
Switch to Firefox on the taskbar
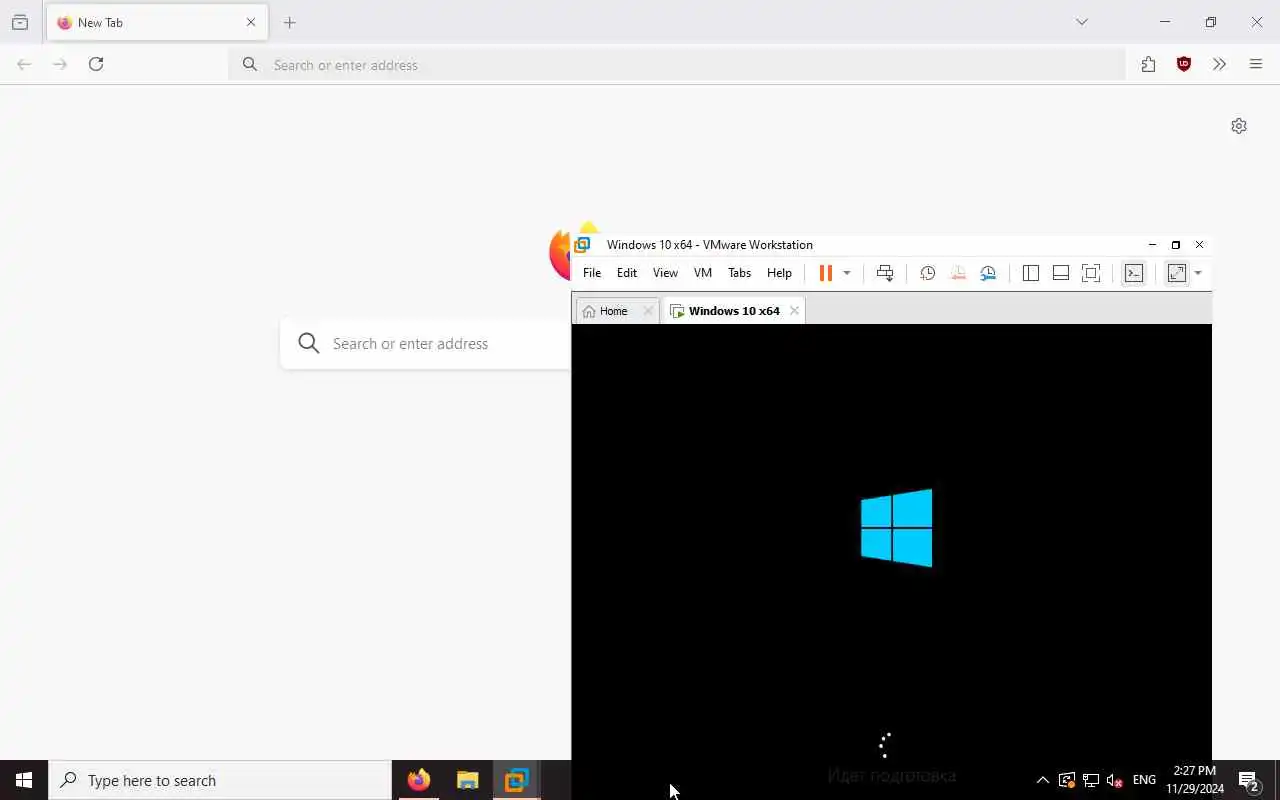point(419,780)
